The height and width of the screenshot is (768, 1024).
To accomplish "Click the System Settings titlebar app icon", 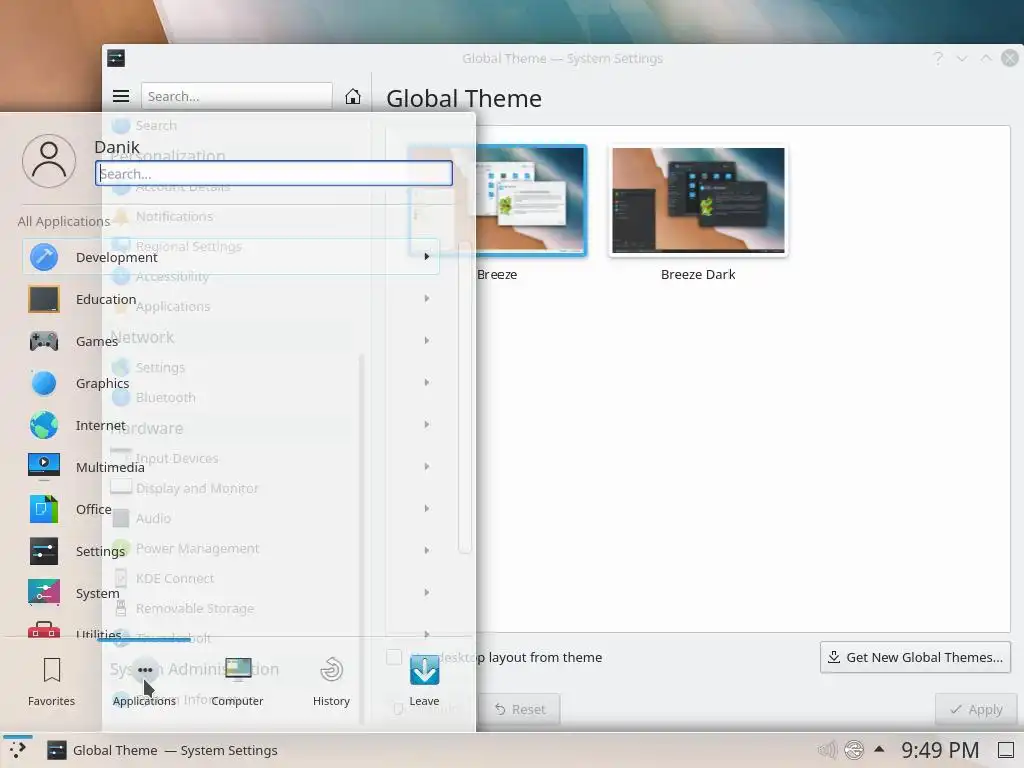I will coord(116,58).
